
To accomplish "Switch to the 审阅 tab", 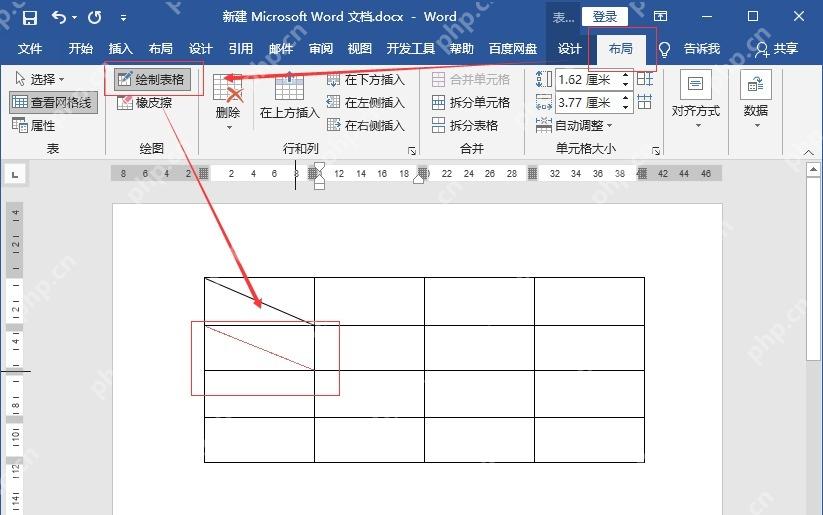I will tap(321, 49).
